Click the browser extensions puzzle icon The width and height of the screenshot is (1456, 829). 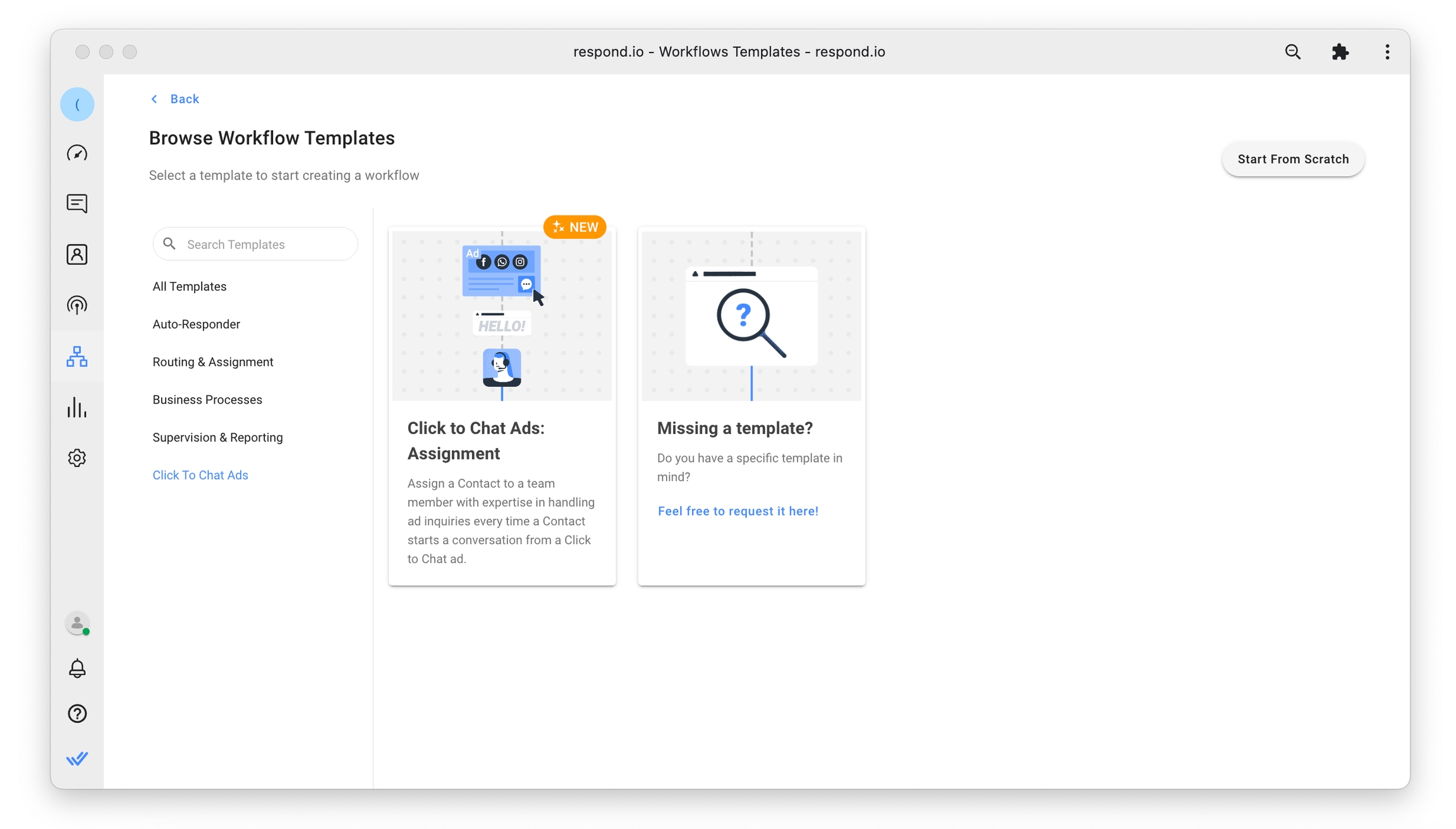coord(1340,52)
